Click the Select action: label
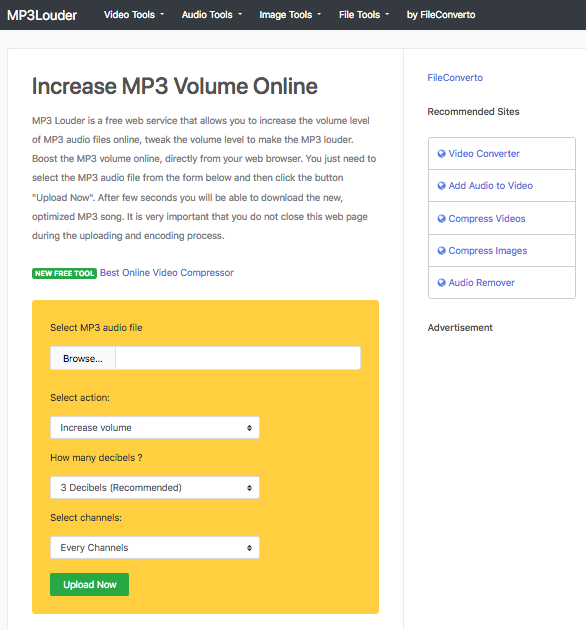This screenshot has height=630, width=586. click(x=80, y=398)
